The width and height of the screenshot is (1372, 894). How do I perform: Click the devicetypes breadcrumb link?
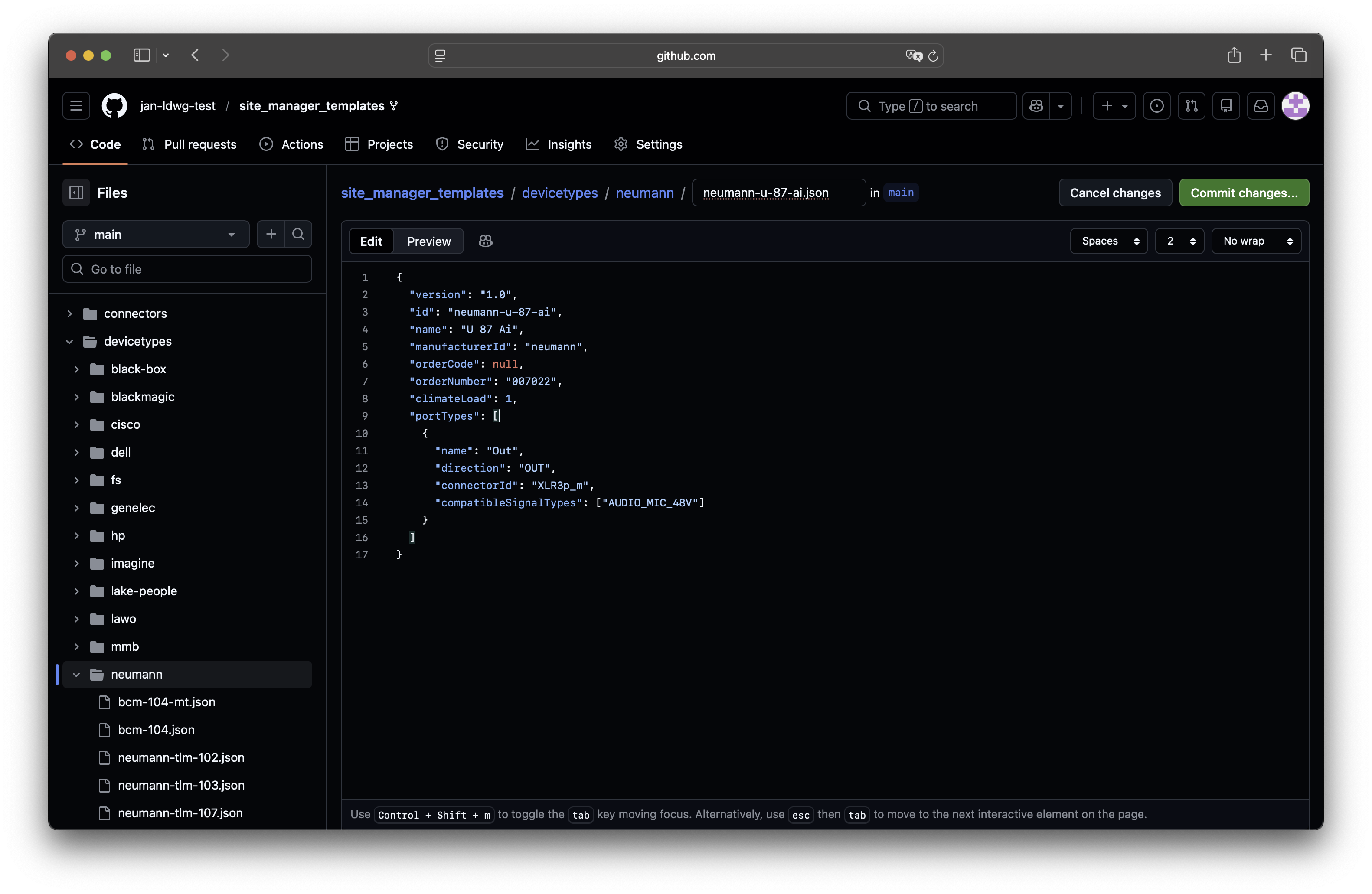559,193
